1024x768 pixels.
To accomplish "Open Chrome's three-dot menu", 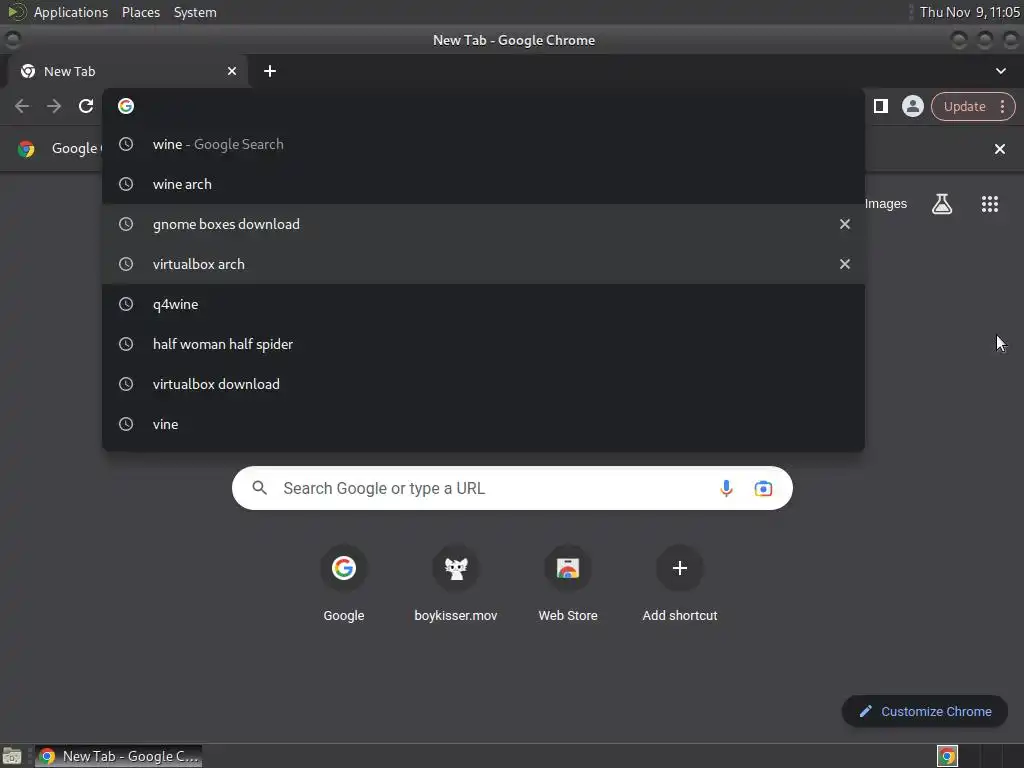I will [x=1002, y=106].
